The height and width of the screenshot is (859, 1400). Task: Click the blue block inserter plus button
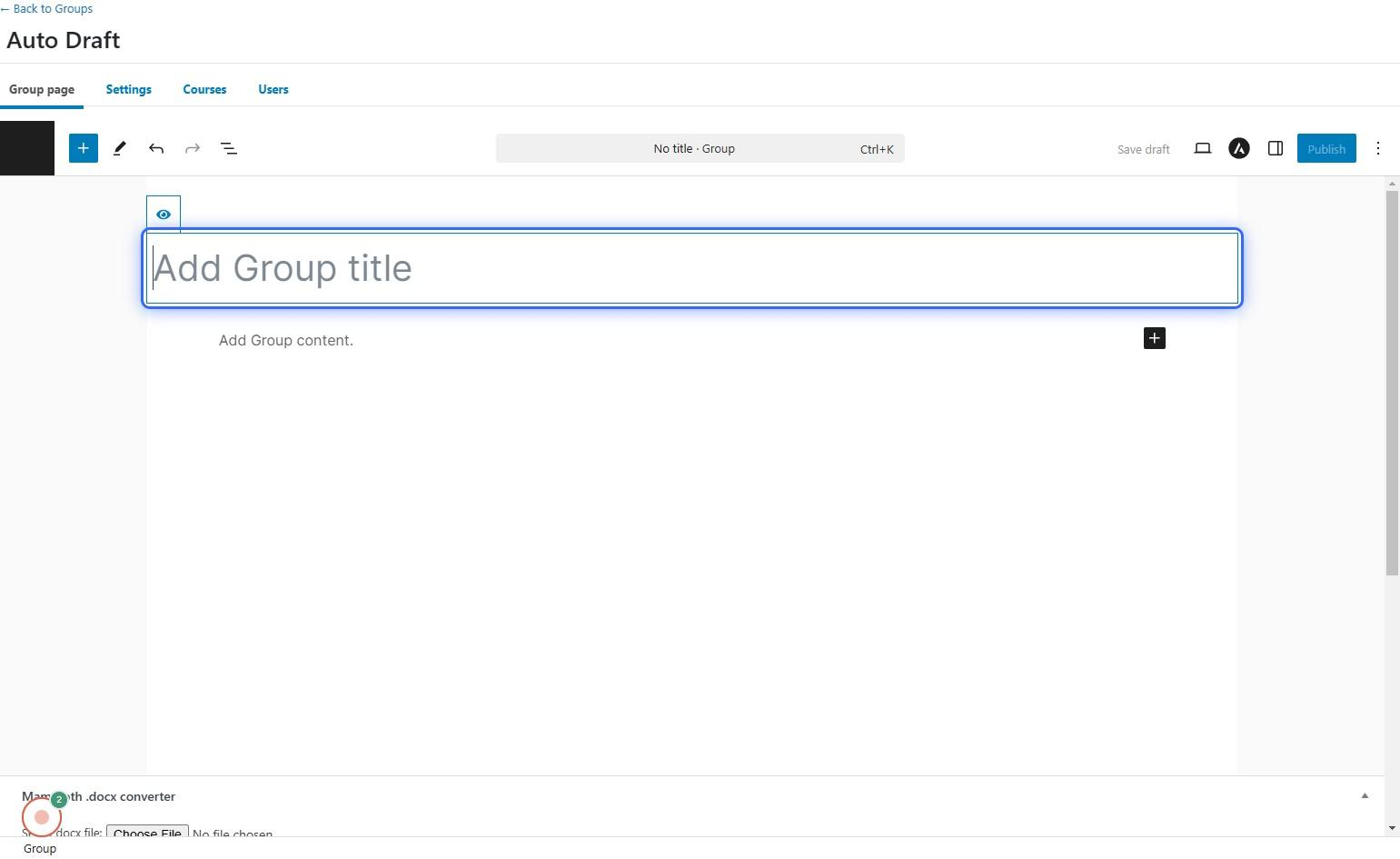point(83,148)
